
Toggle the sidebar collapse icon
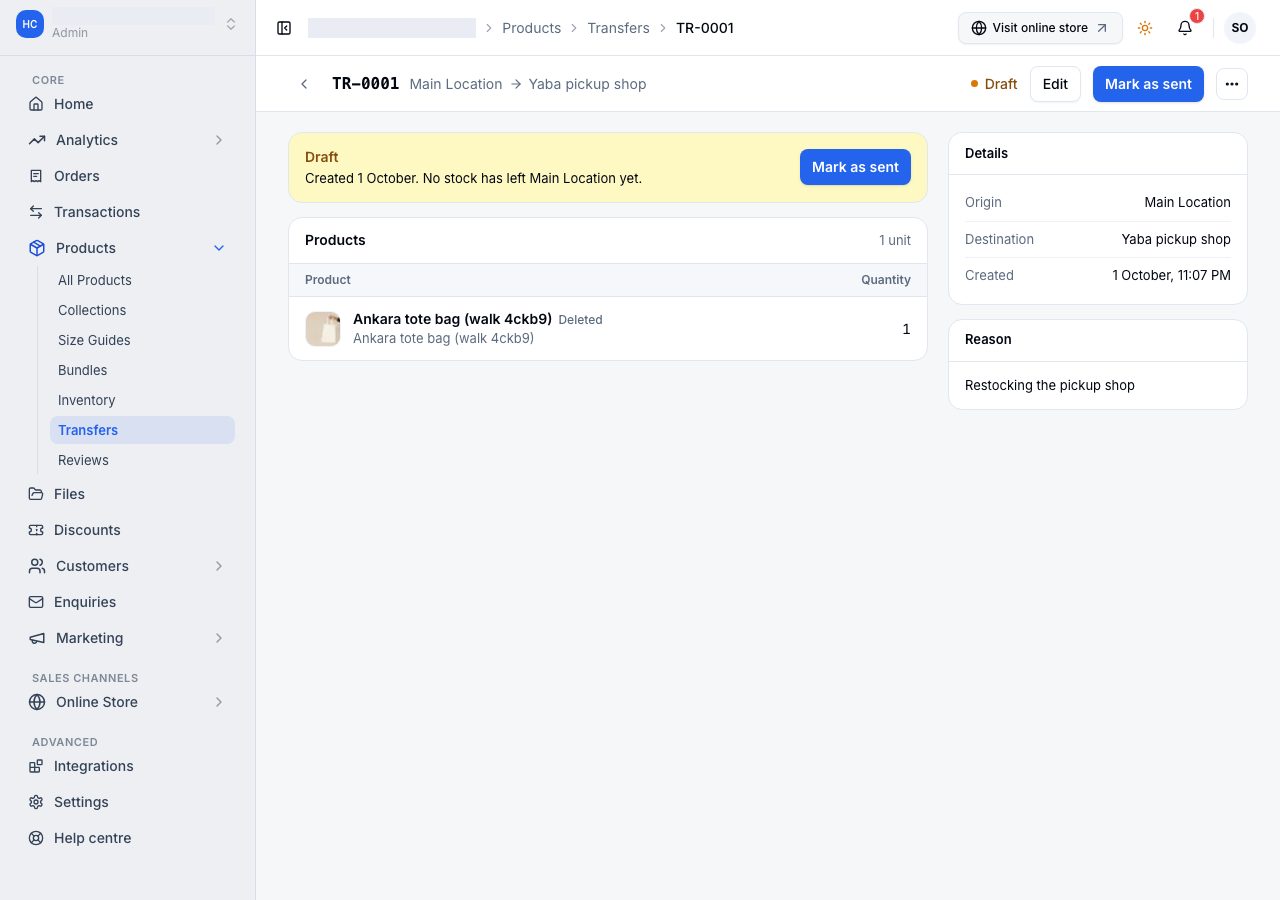tap(284, 28)
